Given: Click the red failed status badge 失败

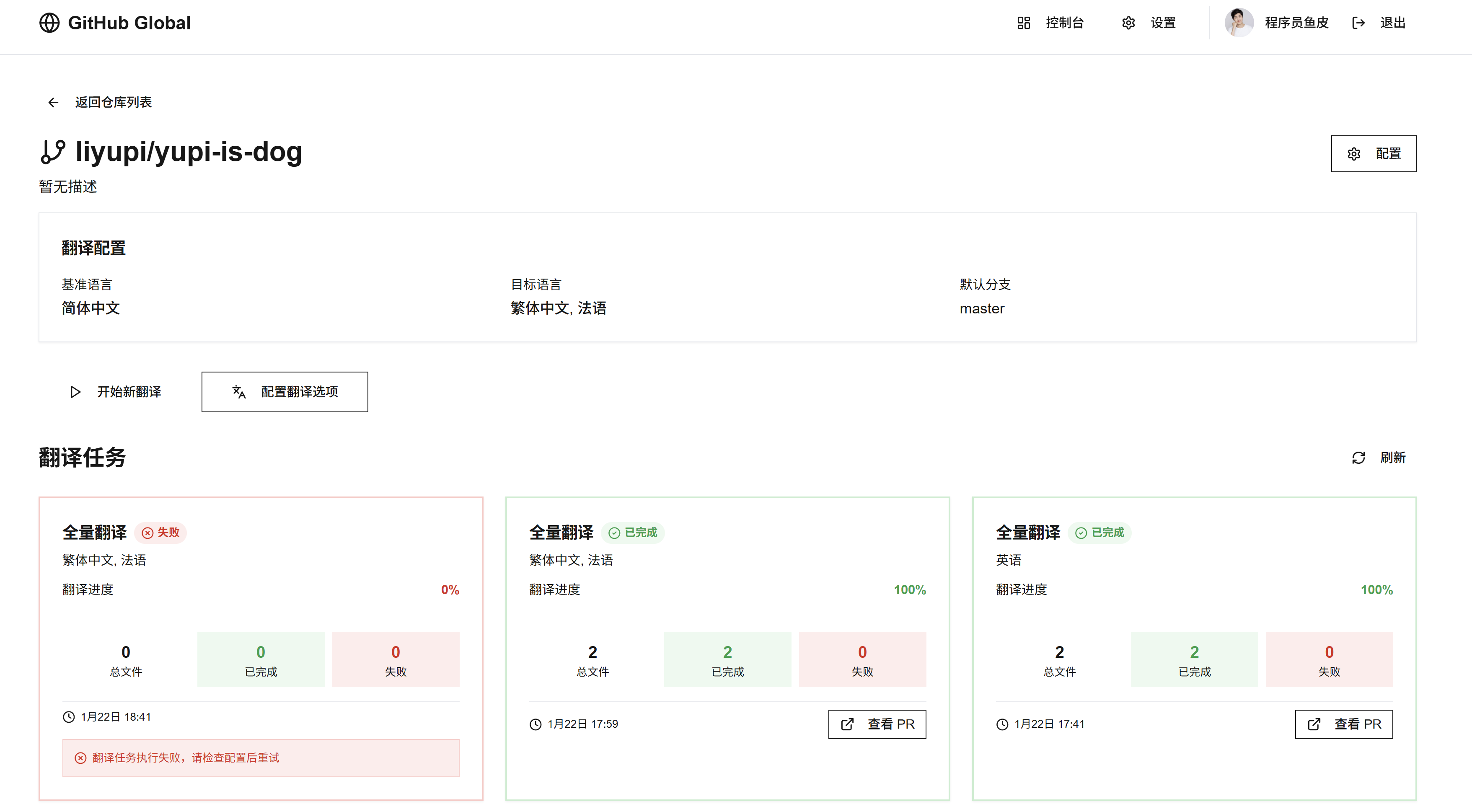Looking at the screenshot, I should [x=160, y=533].
